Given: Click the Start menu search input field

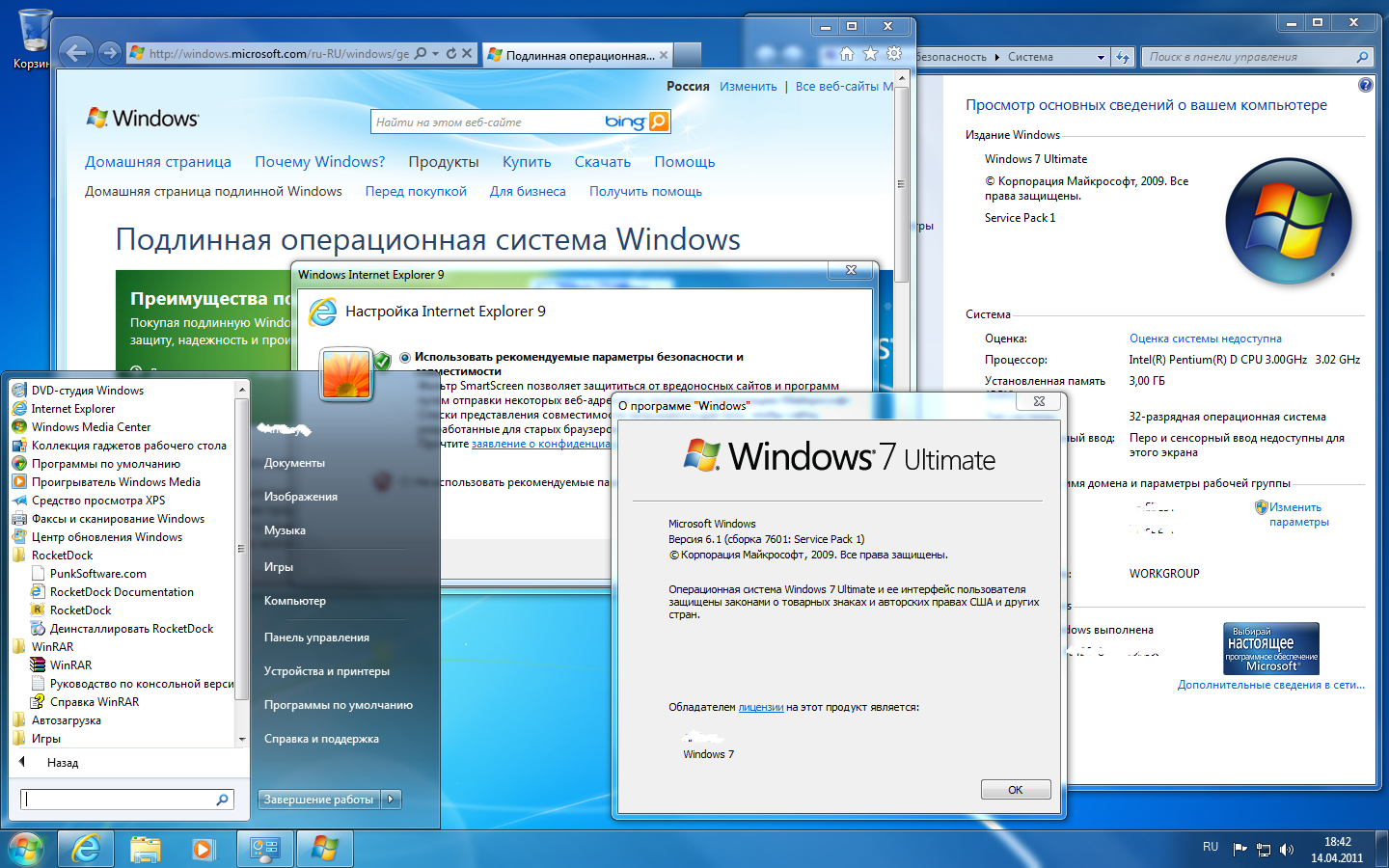Looking at the screenshot, I should click(x=118, y=800).
